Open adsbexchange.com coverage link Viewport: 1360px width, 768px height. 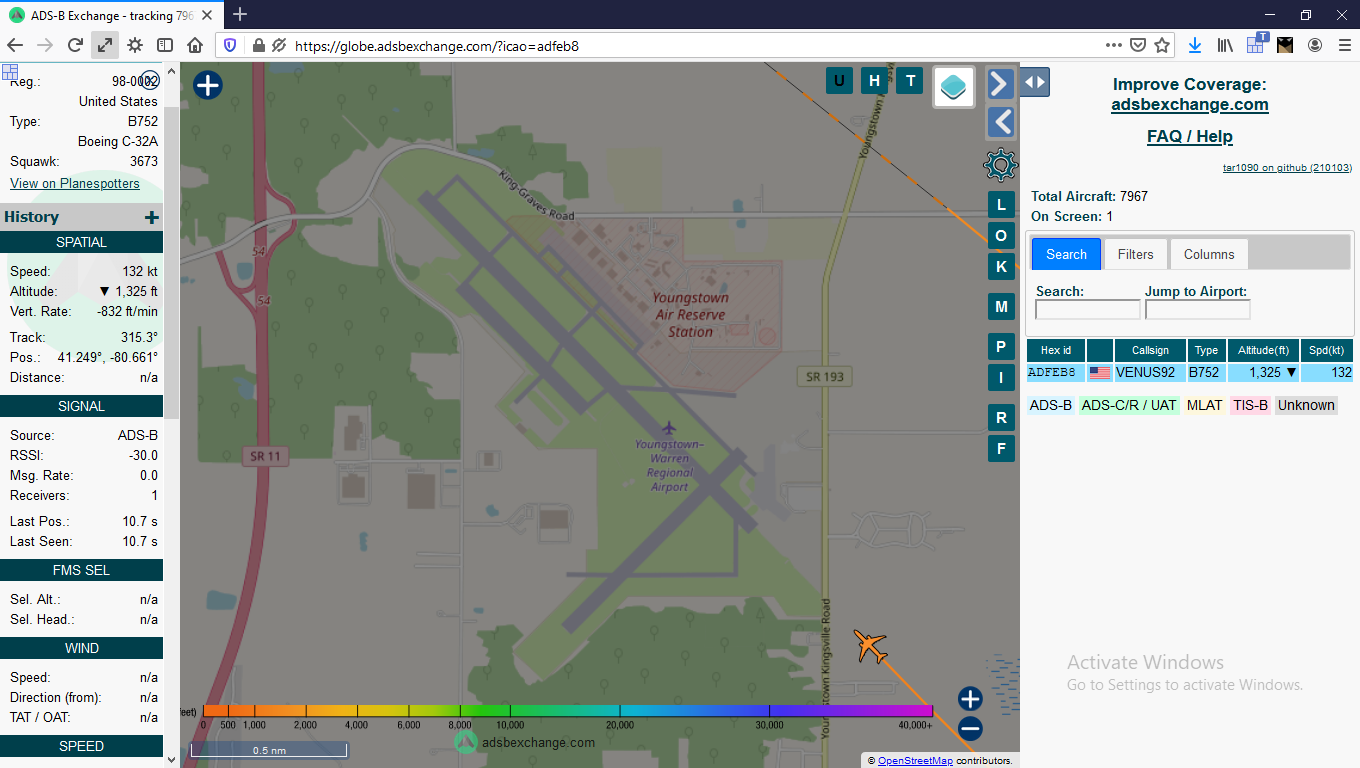1190,104
